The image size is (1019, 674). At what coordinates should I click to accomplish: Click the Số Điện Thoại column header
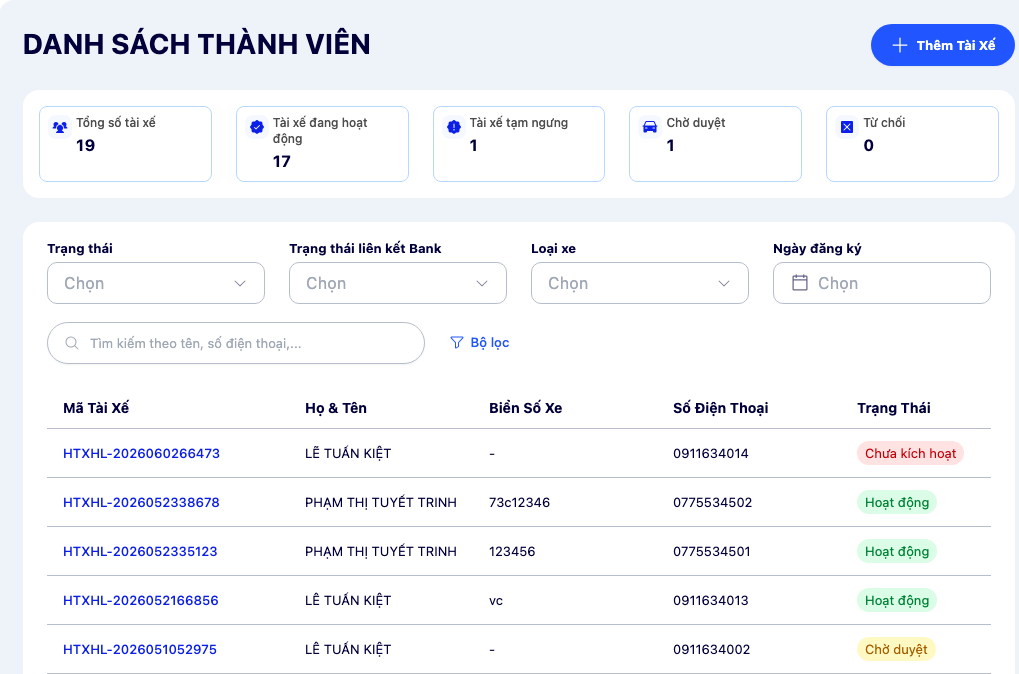[721, 408]
